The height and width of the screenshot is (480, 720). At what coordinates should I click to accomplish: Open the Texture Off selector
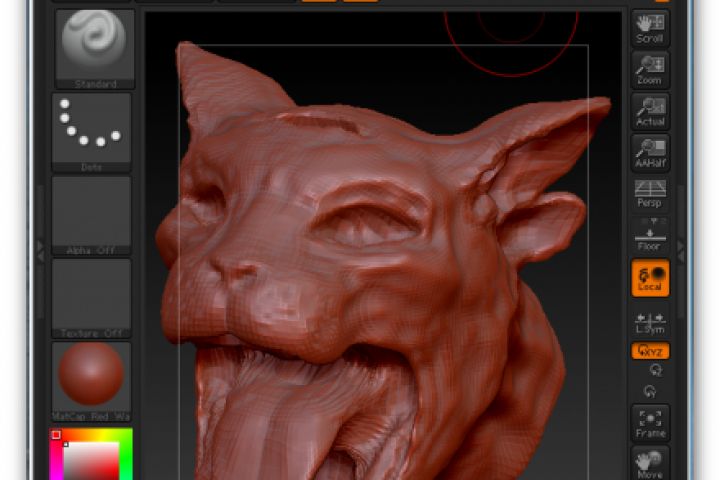coord(91,299)
